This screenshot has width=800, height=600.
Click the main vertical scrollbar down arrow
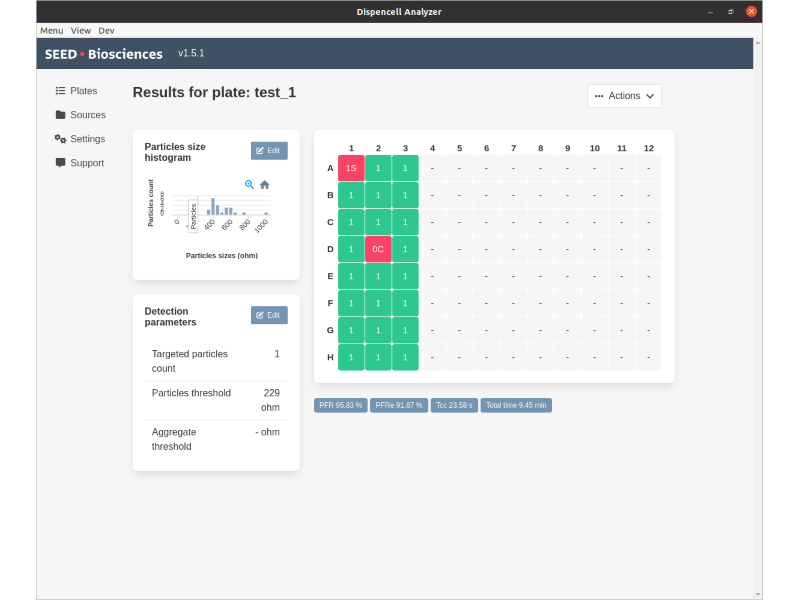coord(758,594)
